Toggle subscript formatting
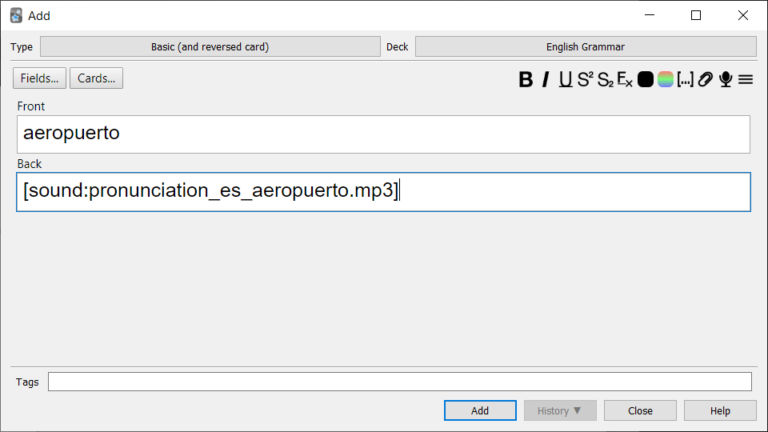 604,80
